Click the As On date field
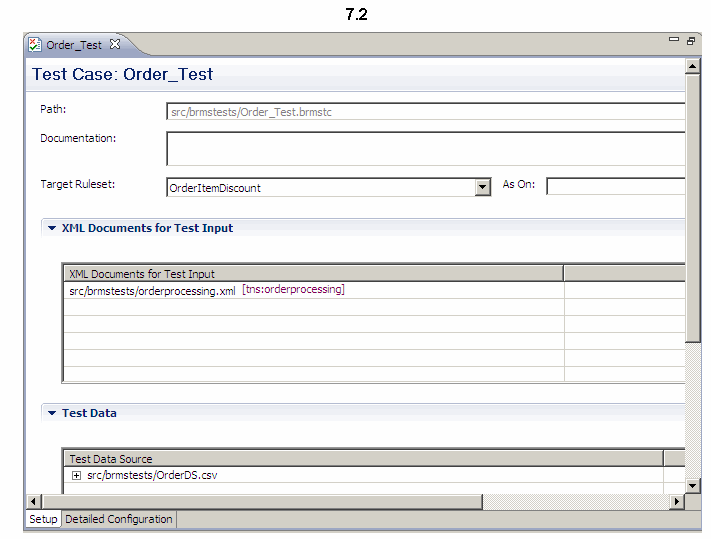Viewport: 711px width, 539px height. (615, 186)
